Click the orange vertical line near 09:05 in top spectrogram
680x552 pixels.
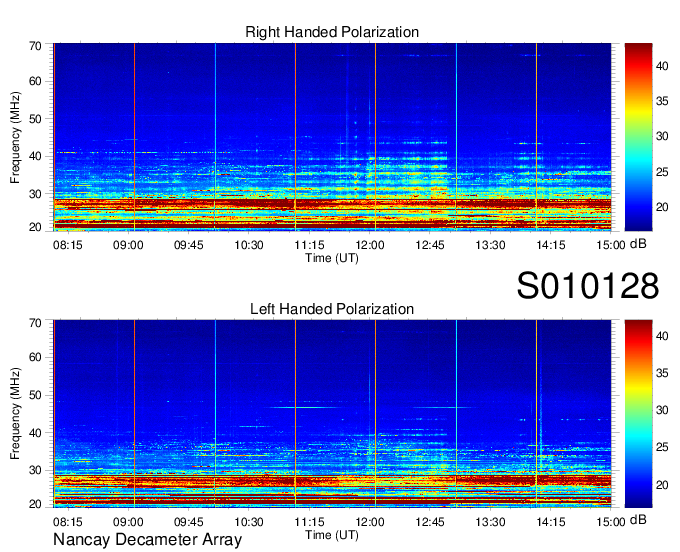coord(134,137)
